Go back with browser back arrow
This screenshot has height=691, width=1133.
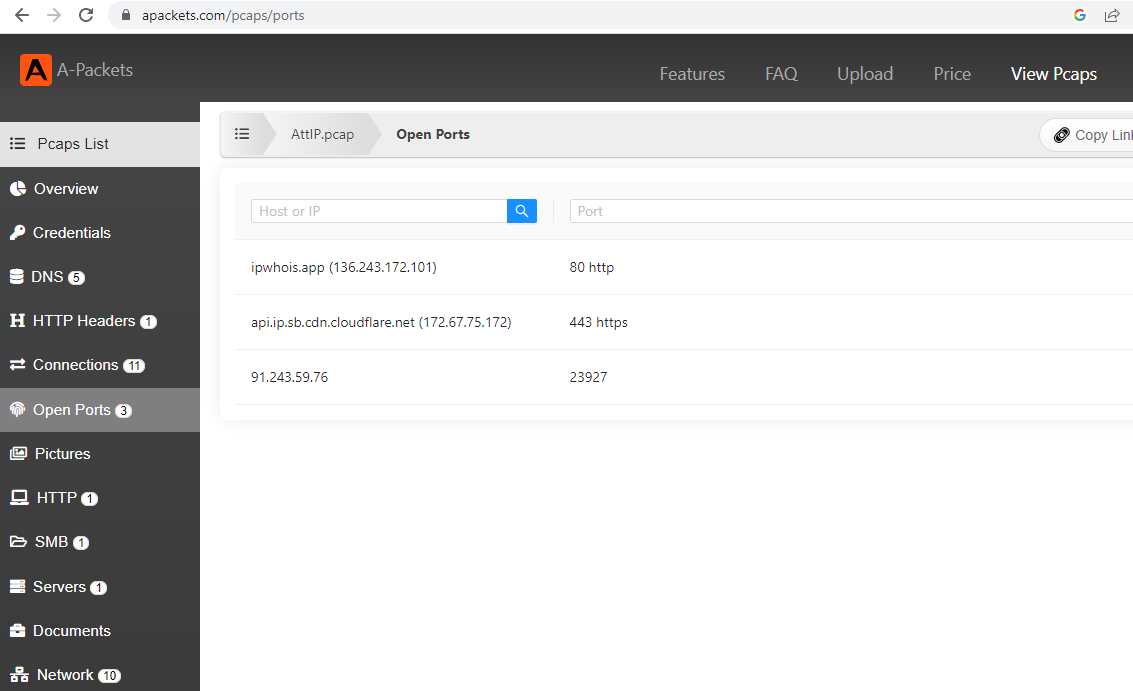[22, 15]
